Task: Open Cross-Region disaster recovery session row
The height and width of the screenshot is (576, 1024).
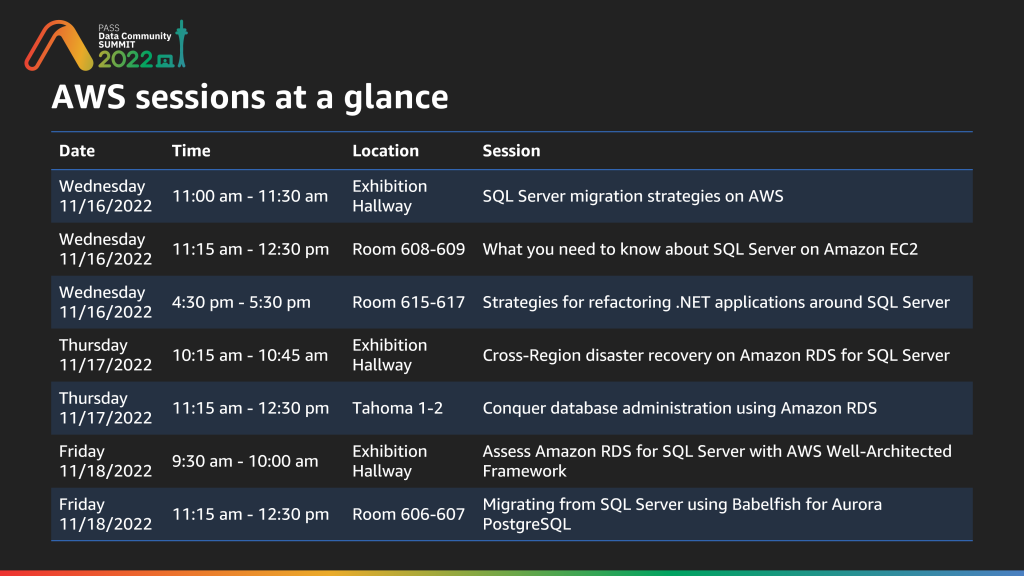Action: [x=512, y=355]
